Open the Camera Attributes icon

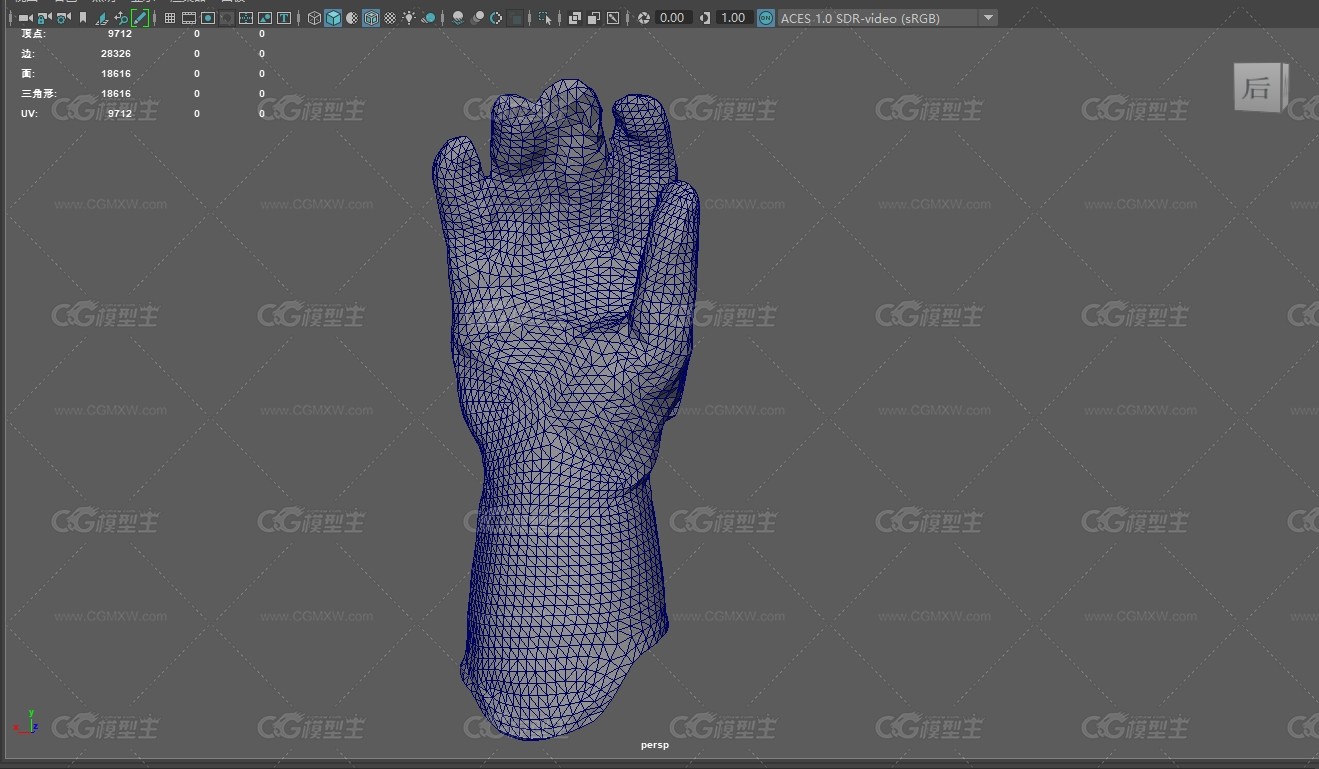coord(63,18)
